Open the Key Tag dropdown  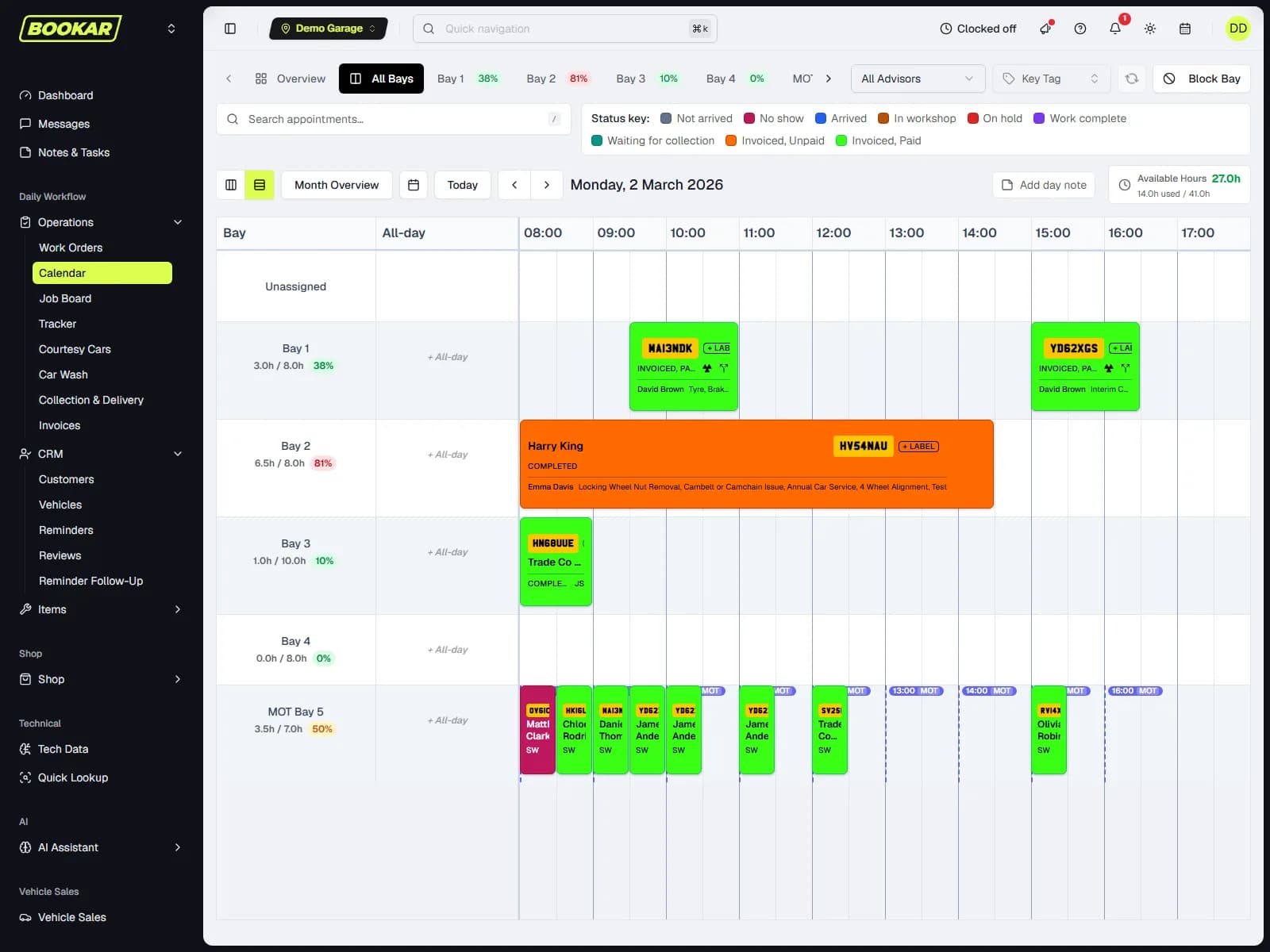1051,79
